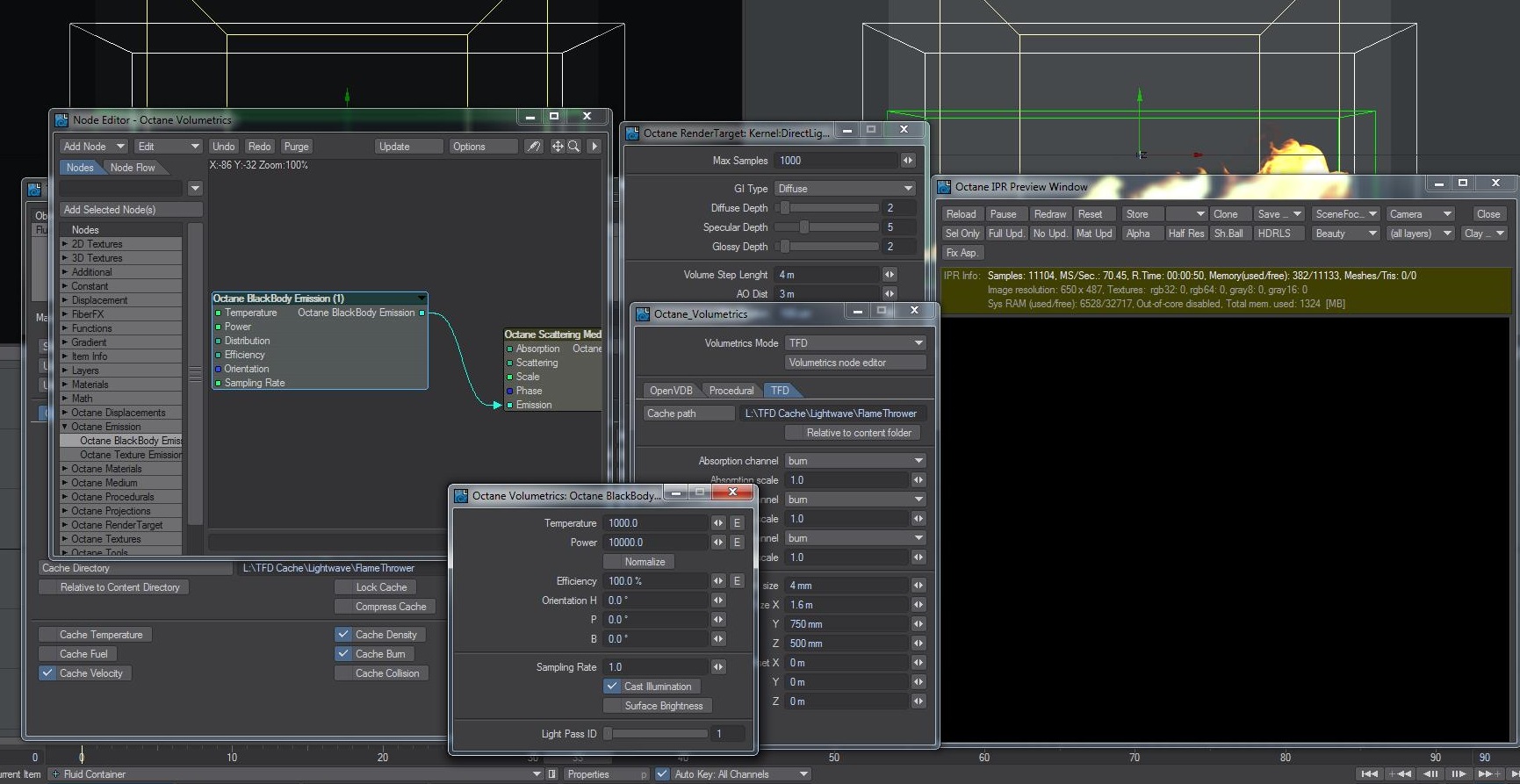The height and width of the screenshot is (784, 1520).
Task: Click the node search input field
Action: click(121, 189)
